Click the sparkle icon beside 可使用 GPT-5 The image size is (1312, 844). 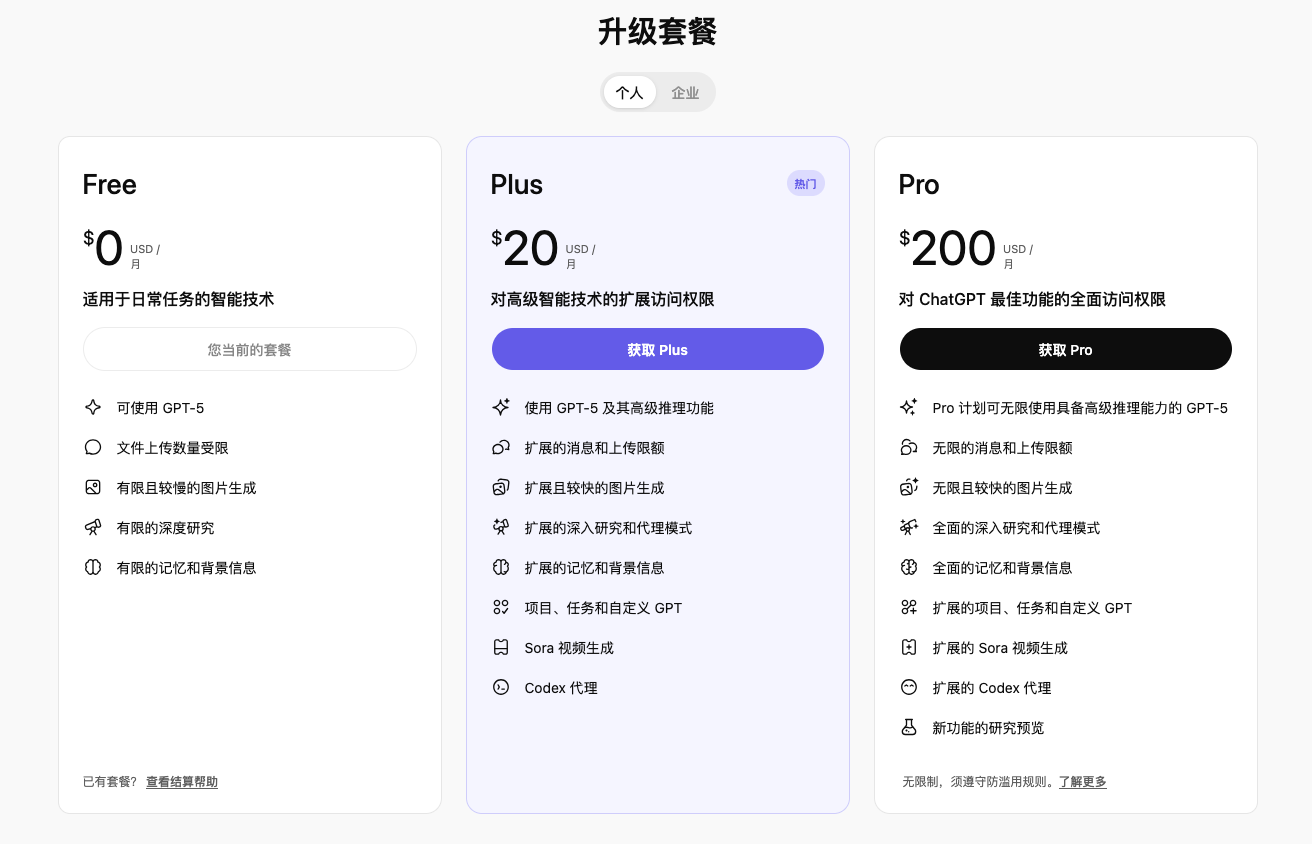[x=93, y=408]
